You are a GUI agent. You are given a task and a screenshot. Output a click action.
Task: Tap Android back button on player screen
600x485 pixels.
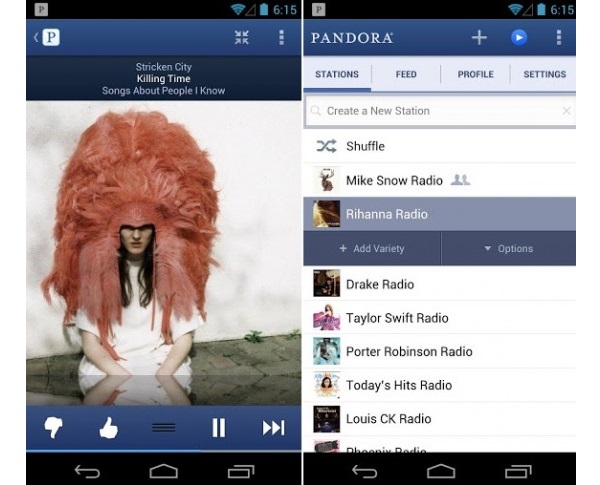click(87, 472)
